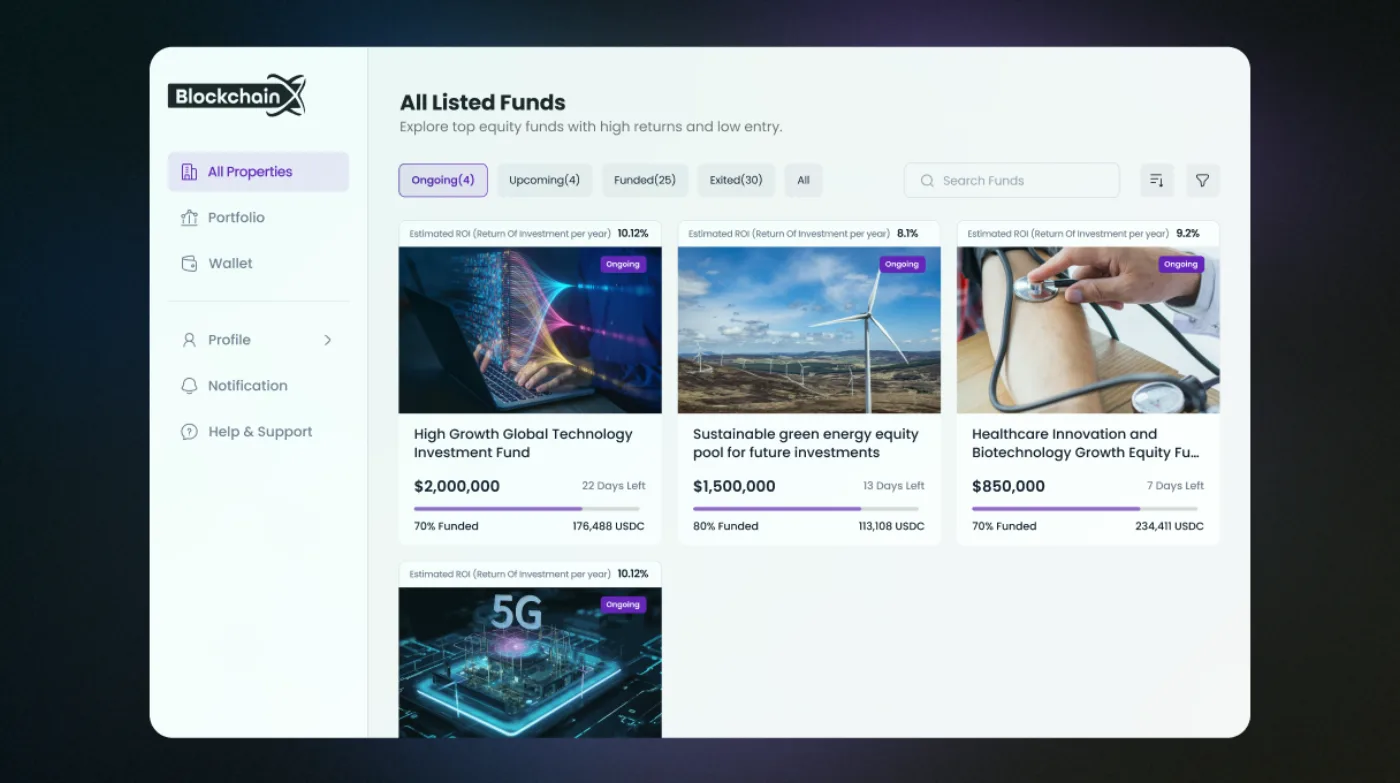This screenshot has height=783, width=1400.
Task: Click the BlockchainX logo
Action: (237, 96)
